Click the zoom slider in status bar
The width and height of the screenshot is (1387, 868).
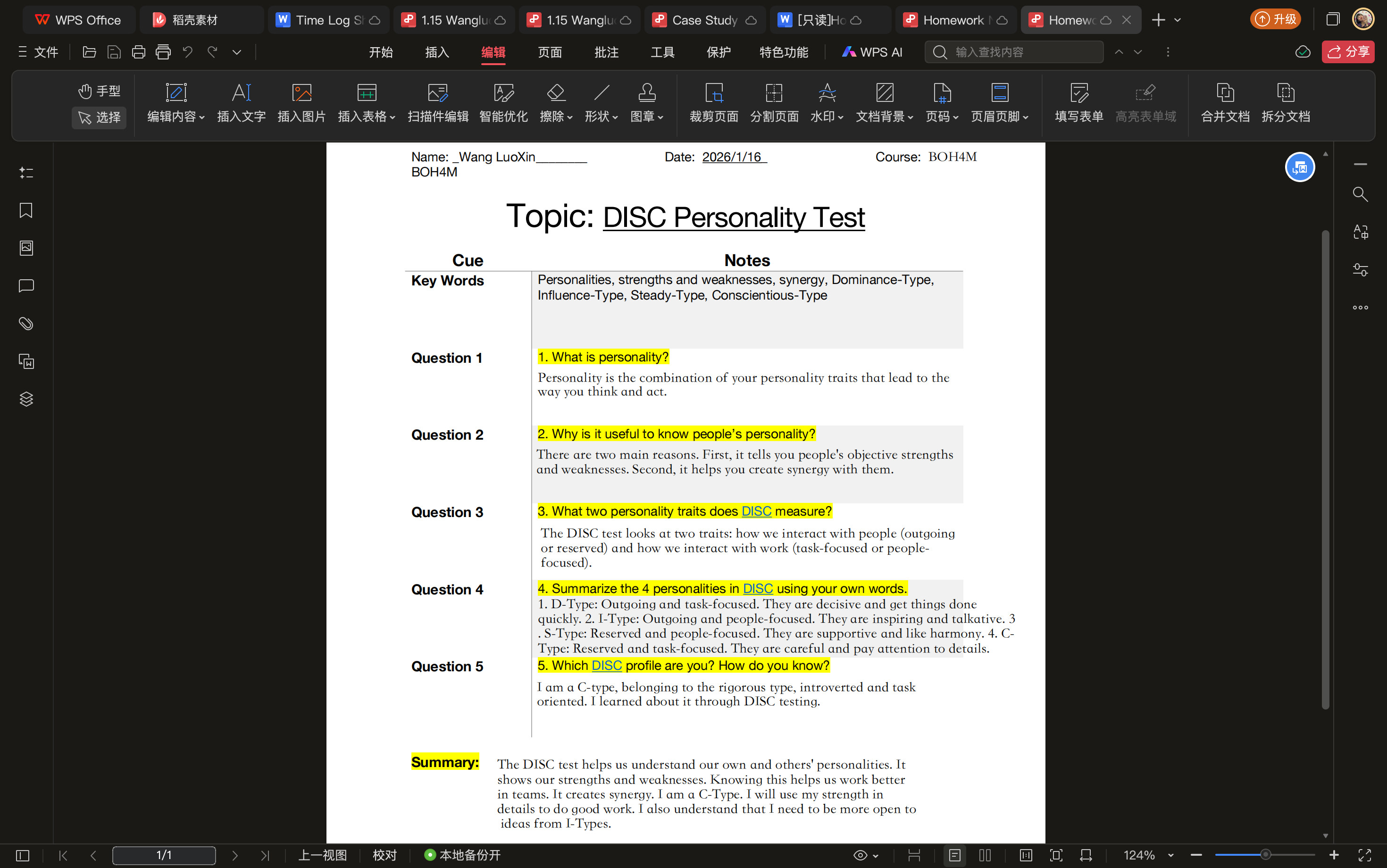click(x=1265, y=855)
